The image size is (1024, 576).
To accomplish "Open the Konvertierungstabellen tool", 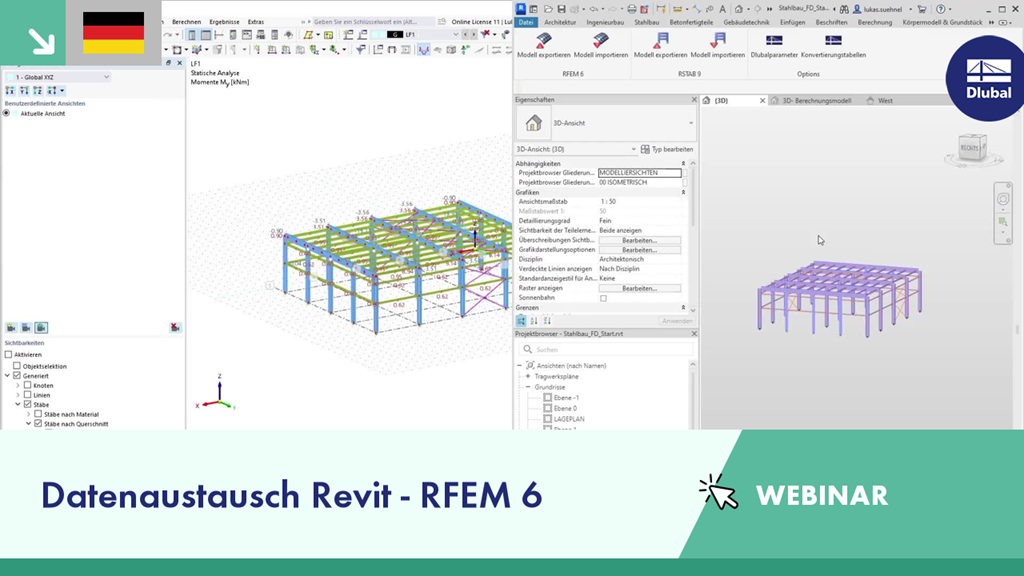I will [x=833, y=40].
